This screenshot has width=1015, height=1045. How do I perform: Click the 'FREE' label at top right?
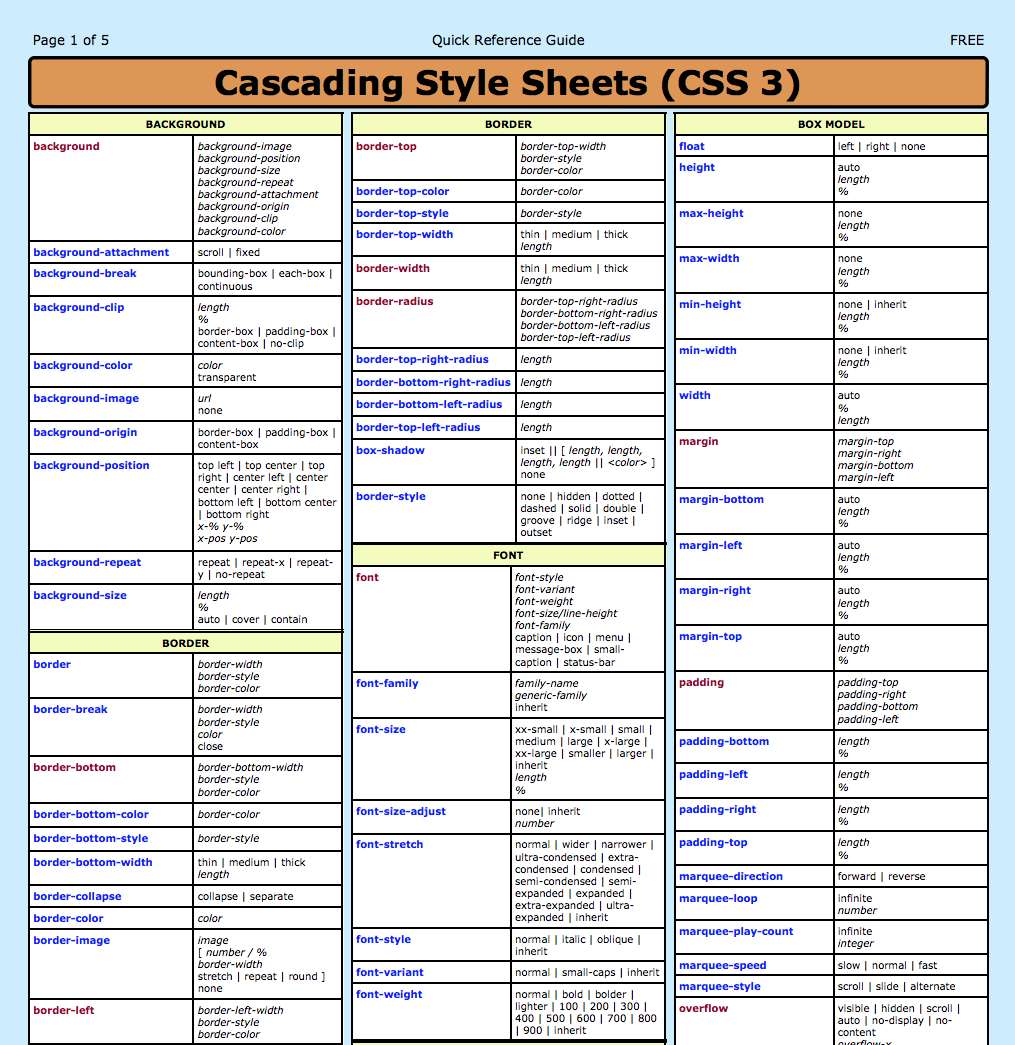pos(966,40)
